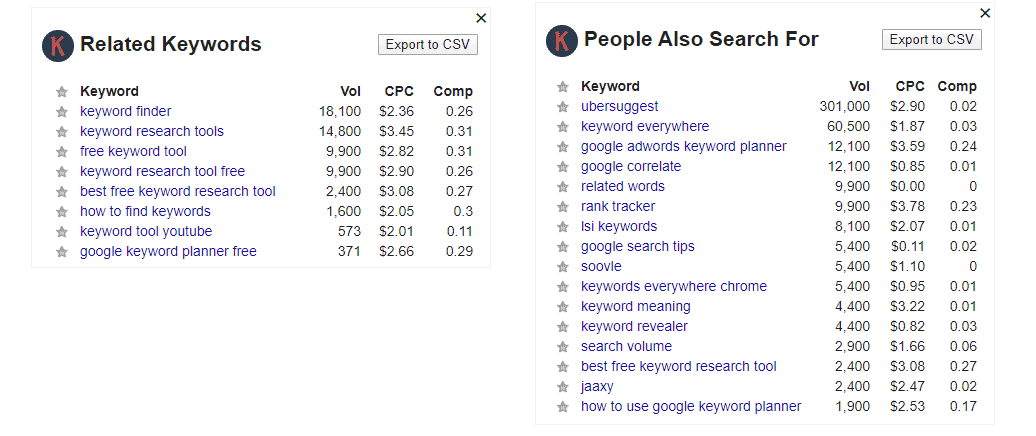Toggle star for all Related Keywords header
The width and height of the screenshot is (1036, 436).
(62, 92)
